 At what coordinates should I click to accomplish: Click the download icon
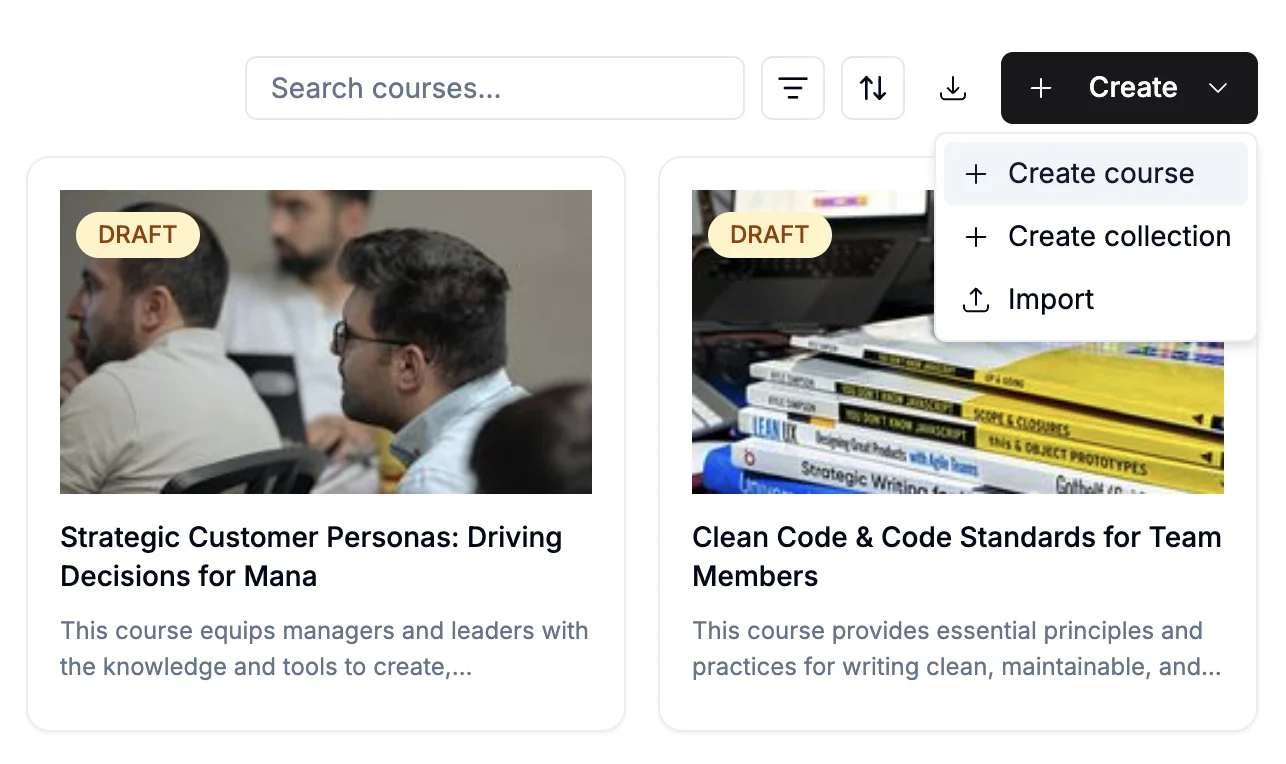953,89
